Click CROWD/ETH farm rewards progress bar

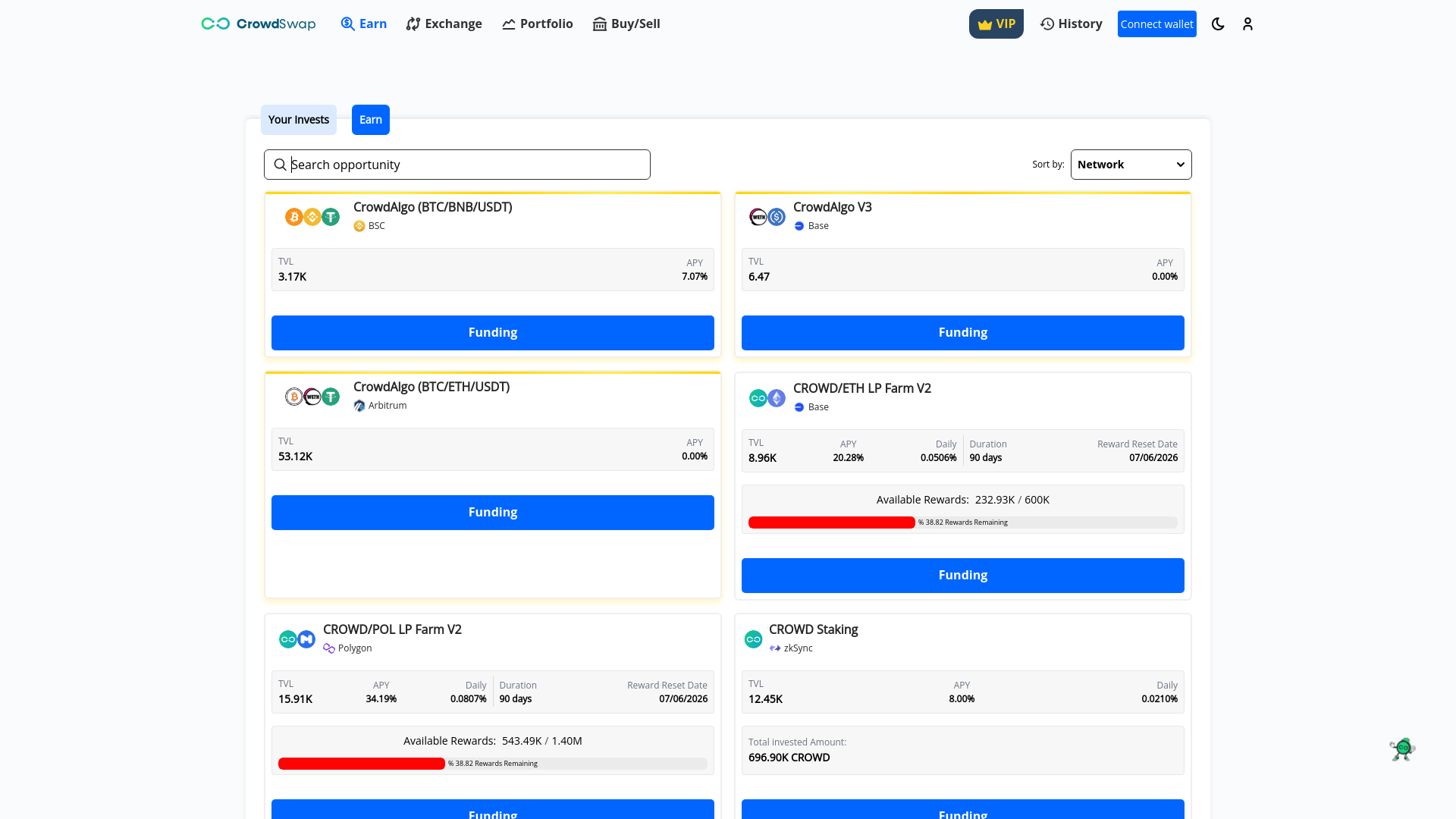(962, 522)
